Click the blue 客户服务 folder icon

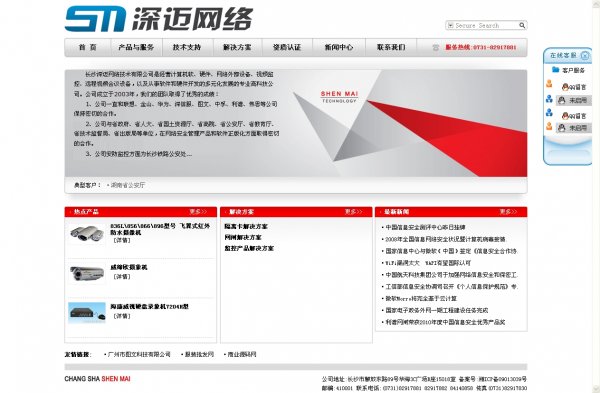[556, 70]
